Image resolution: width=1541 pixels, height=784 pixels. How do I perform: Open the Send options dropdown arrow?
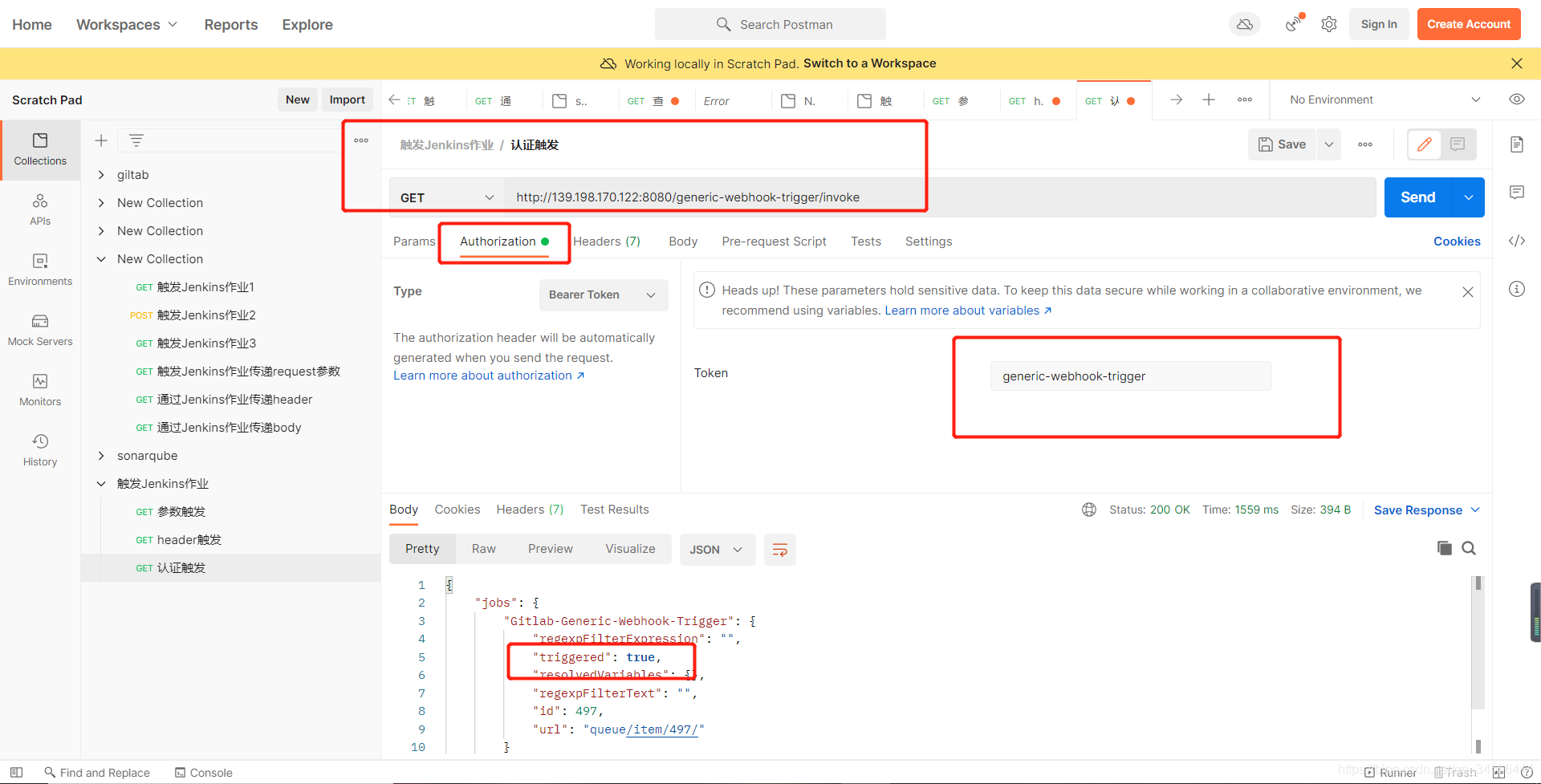pyautogui.click(x=1469, y=197)
